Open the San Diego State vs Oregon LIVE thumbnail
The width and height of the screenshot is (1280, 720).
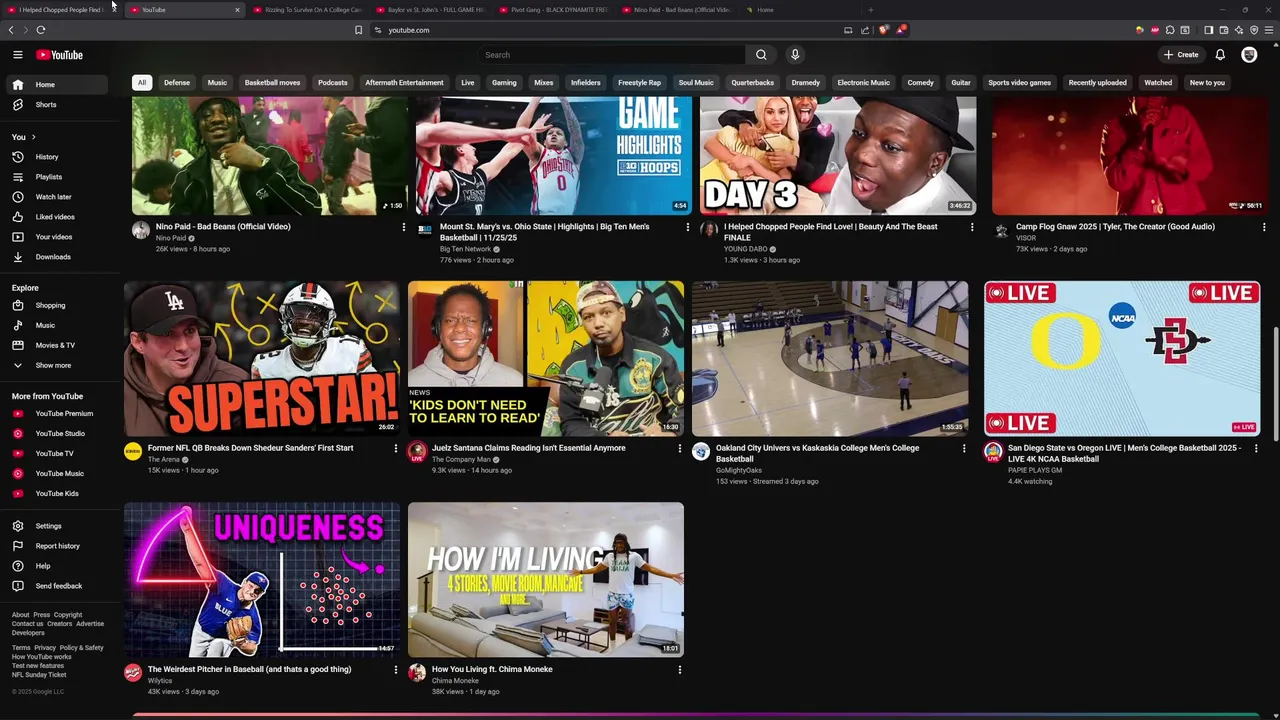pyautogui.click(x=1122, y=358)
